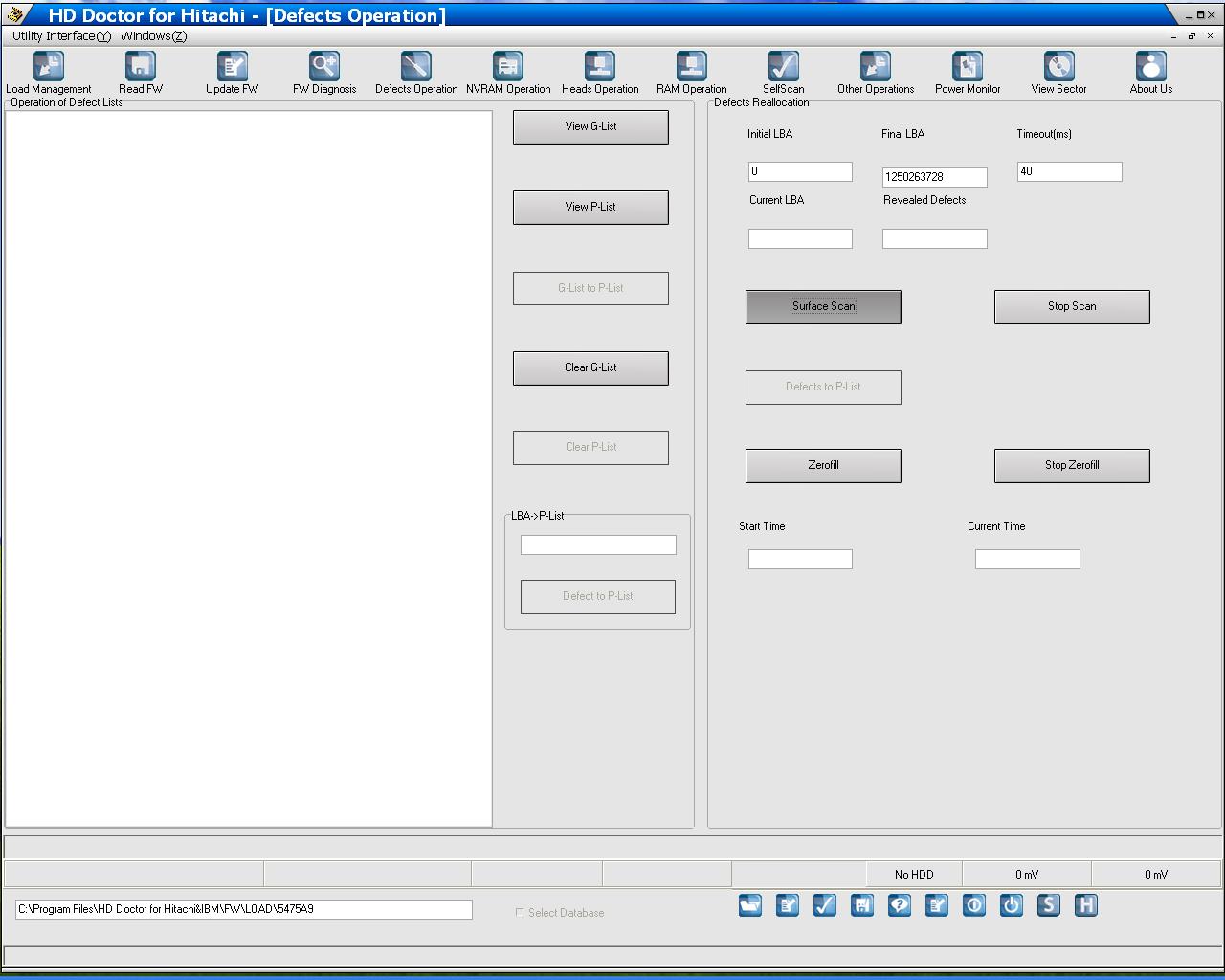Image resolution: width=1225 pixels, height=980 pixels.
Task: Open Load Management from the toolbar
Action: [x=48, y=73]
